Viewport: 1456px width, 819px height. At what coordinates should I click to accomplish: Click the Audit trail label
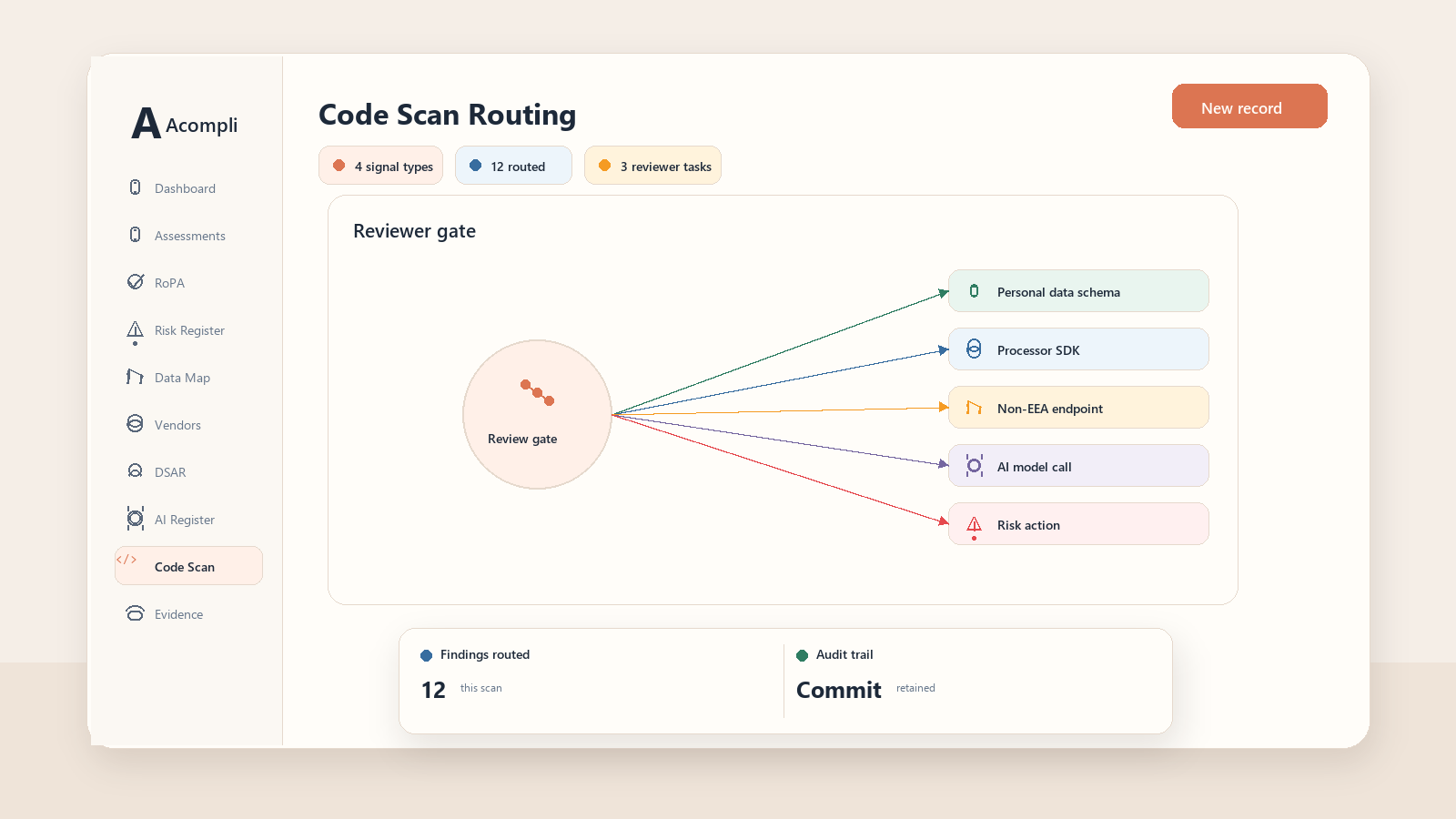click(844, 654)
